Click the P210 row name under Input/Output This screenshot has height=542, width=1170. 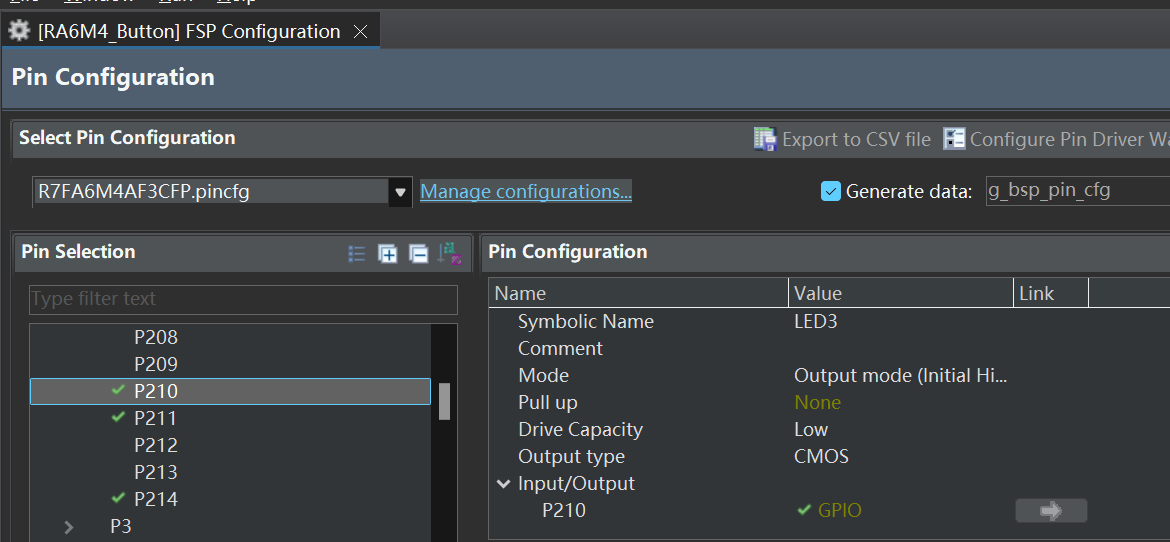click(564, 511)
